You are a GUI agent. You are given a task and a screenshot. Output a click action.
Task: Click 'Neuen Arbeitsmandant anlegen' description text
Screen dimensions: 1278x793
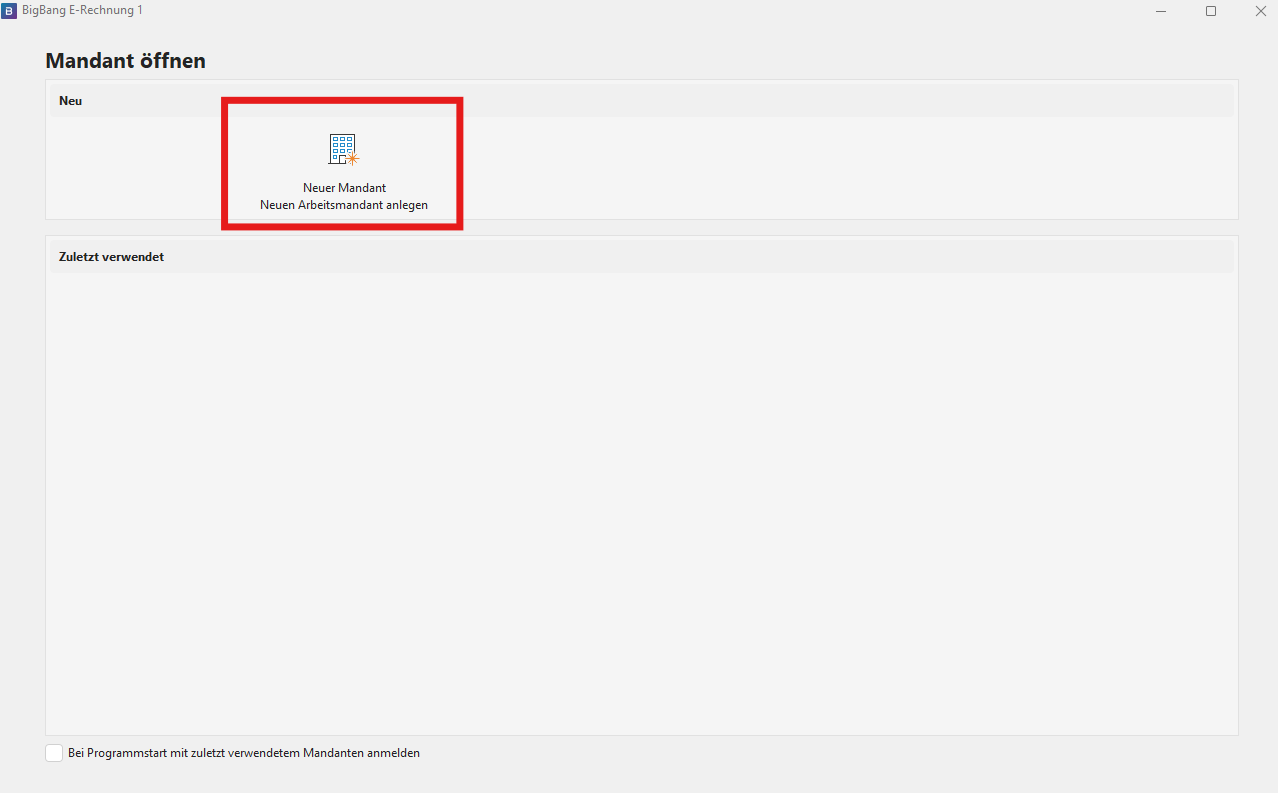coord(344,205)
